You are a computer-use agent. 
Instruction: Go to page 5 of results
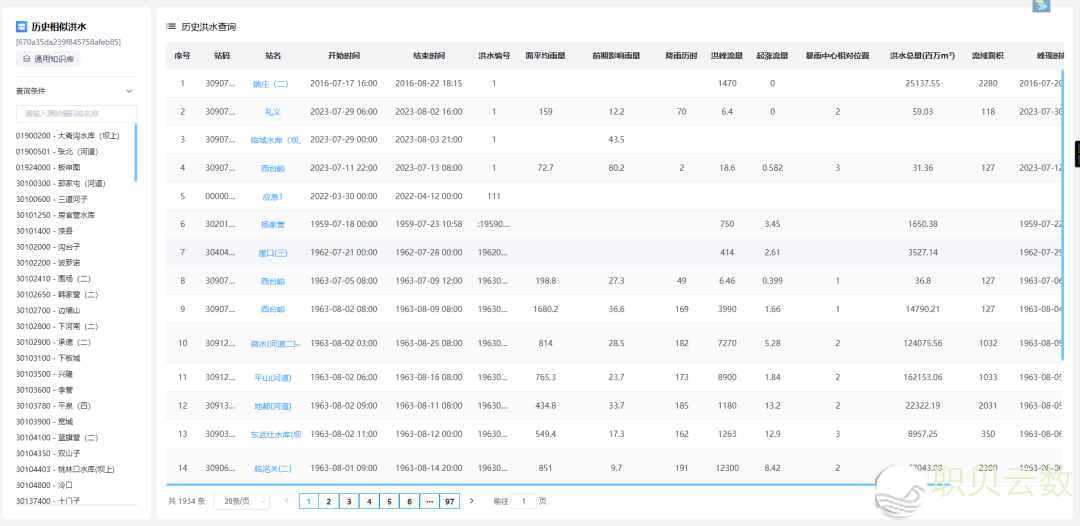point(389,501)
